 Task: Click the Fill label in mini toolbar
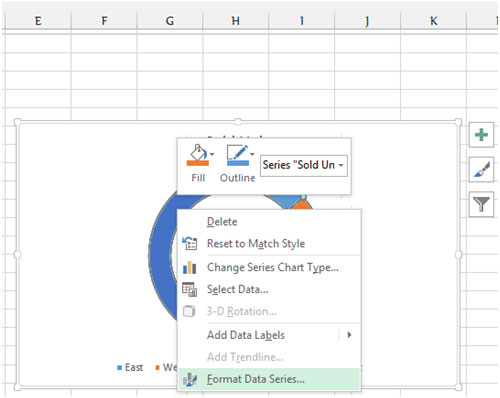198,178
